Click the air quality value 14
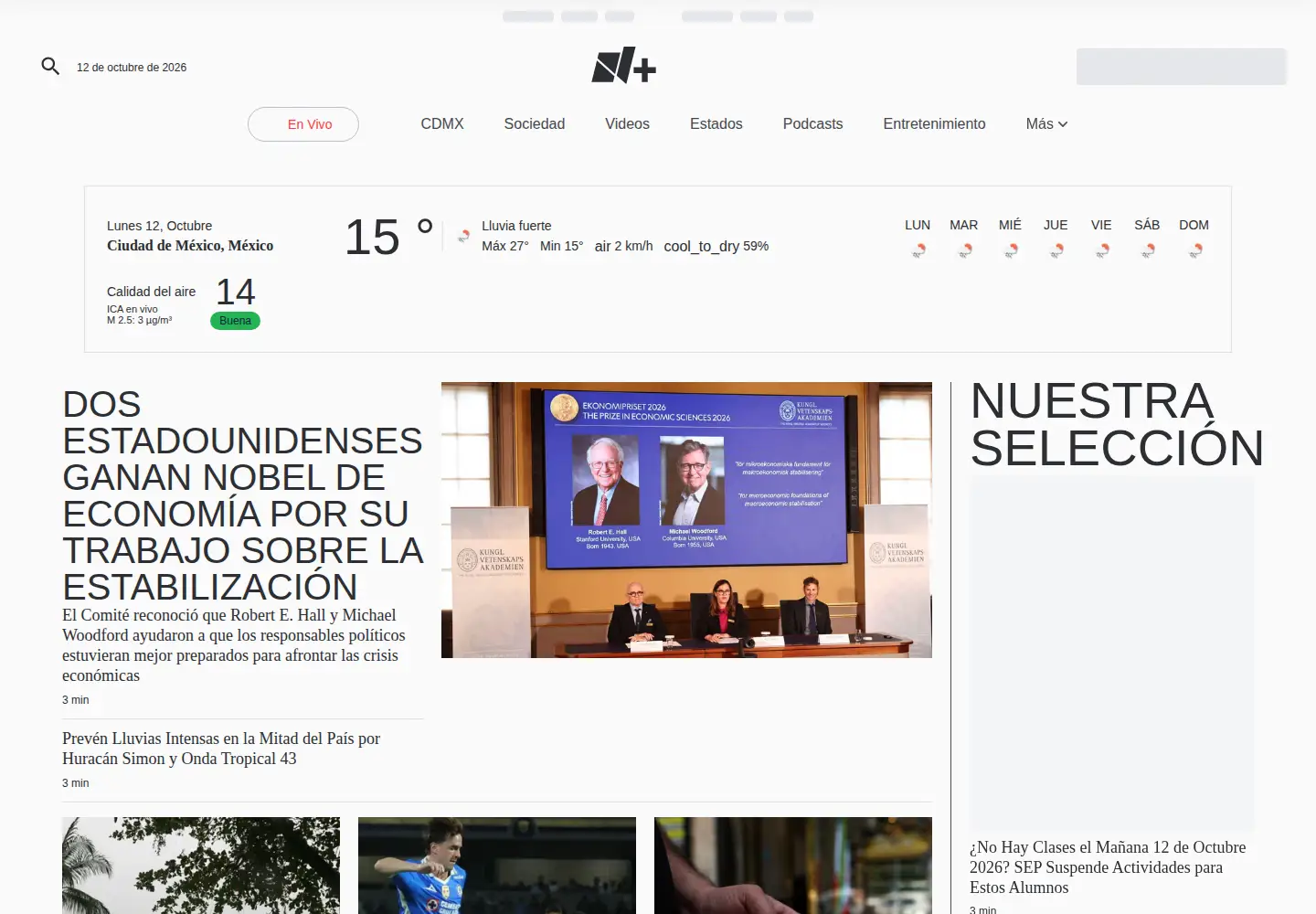Screen dimensions: 1316x914 pyautogui.click(x=236, y=292)
